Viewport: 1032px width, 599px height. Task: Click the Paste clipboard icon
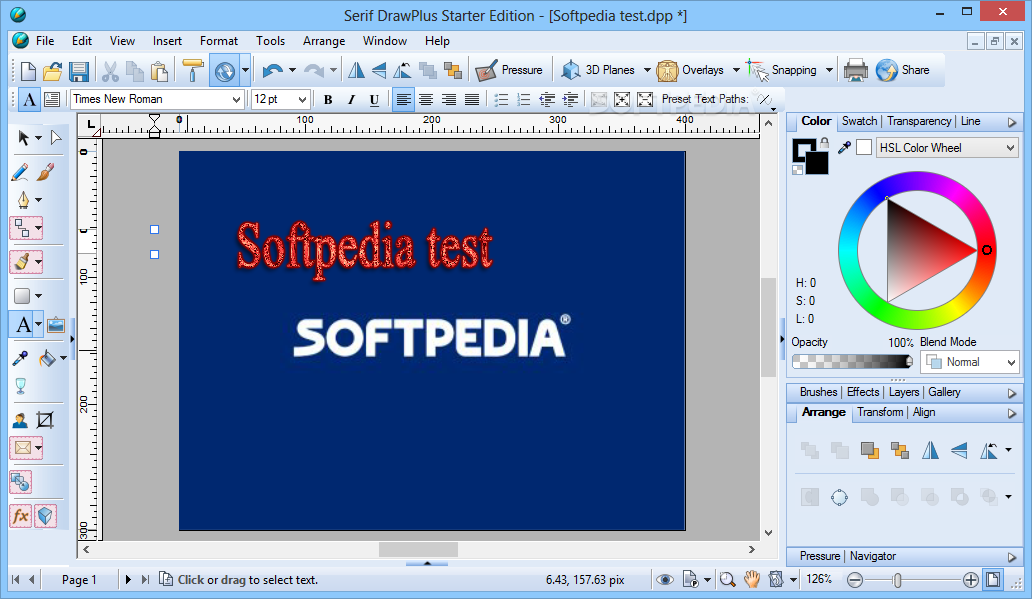point(159,70)
